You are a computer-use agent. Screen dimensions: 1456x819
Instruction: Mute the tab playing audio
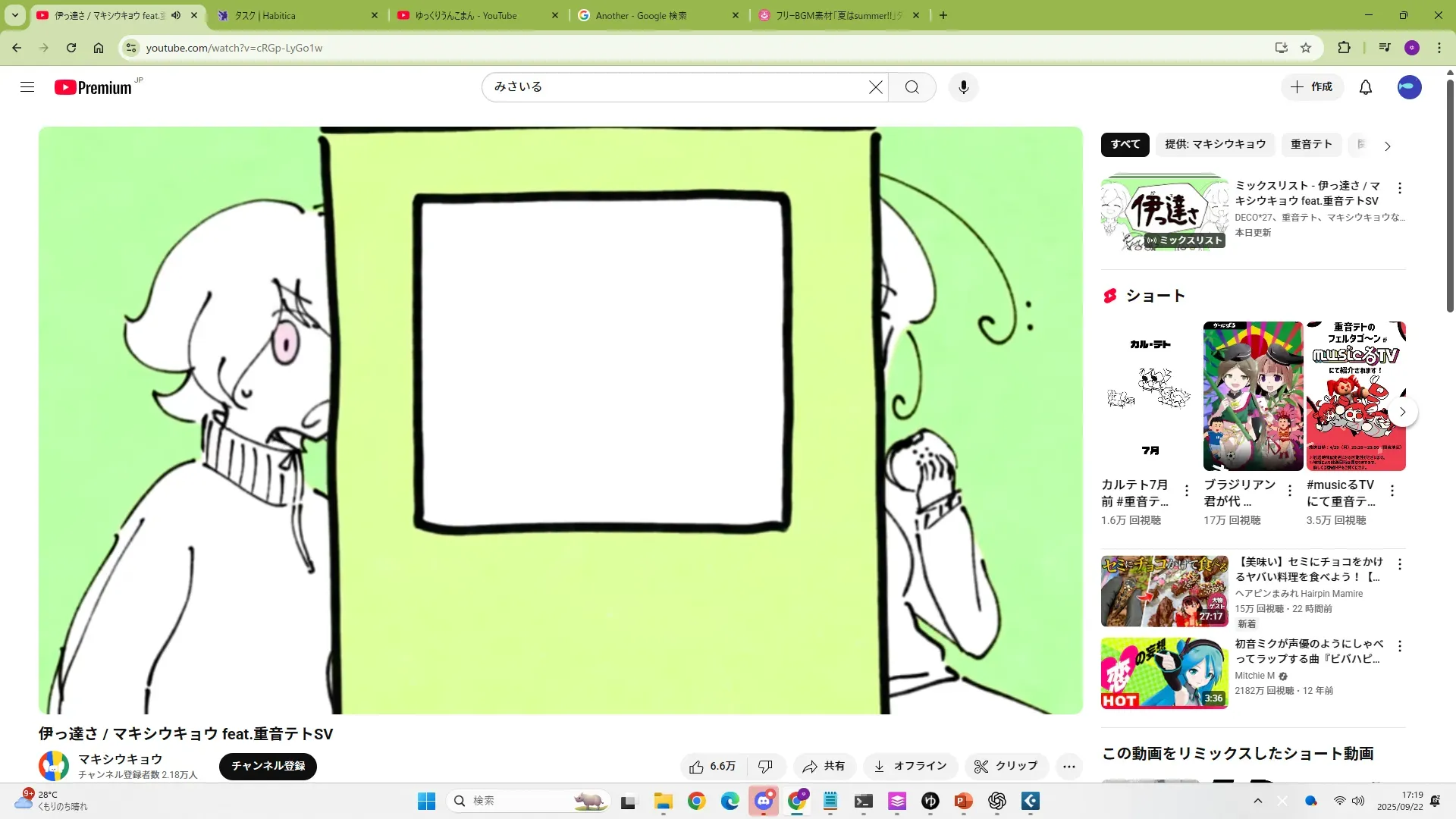point(176,15)
